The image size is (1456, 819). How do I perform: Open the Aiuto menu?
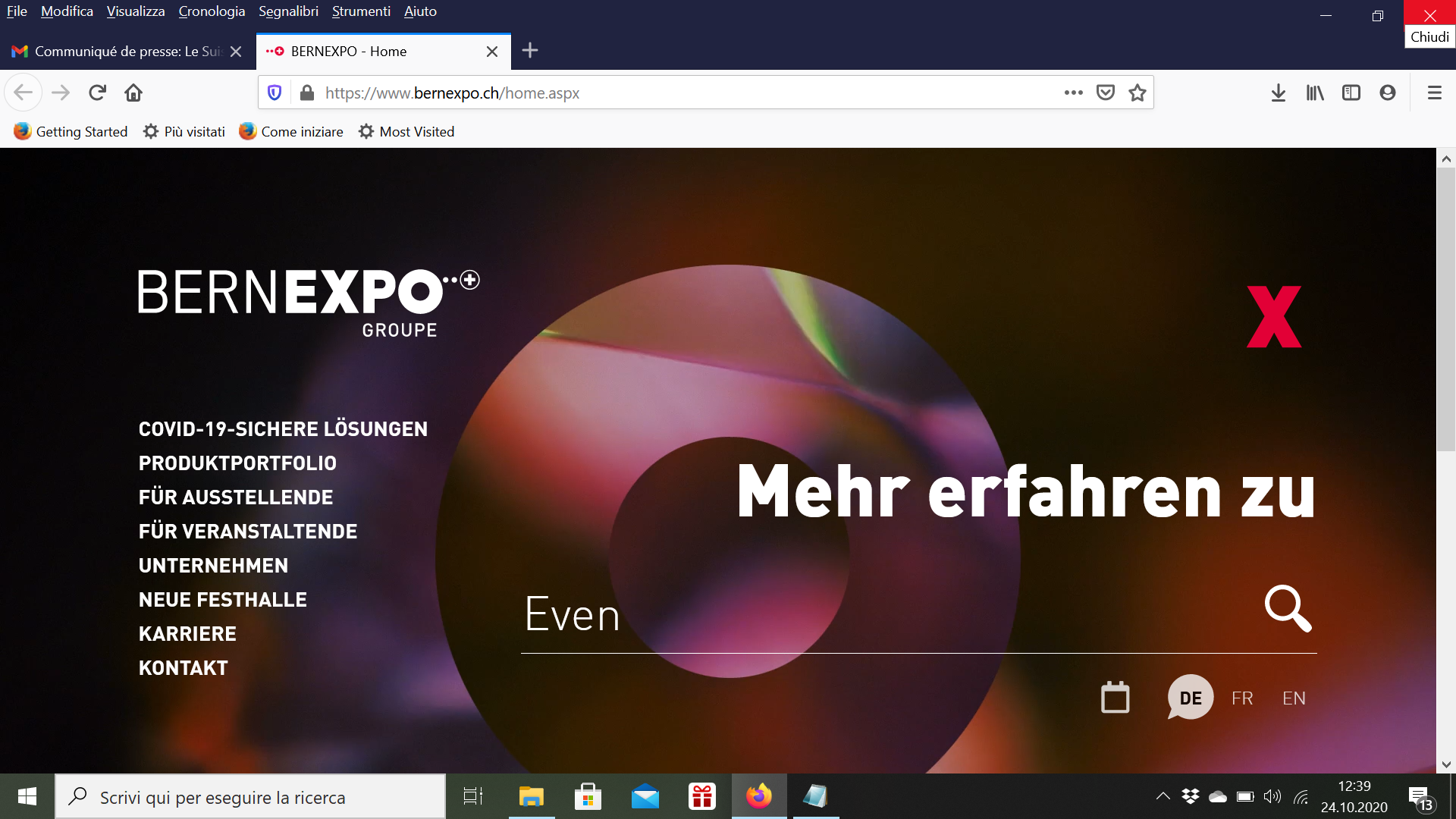pyautogui.click(x=420, y=11)
